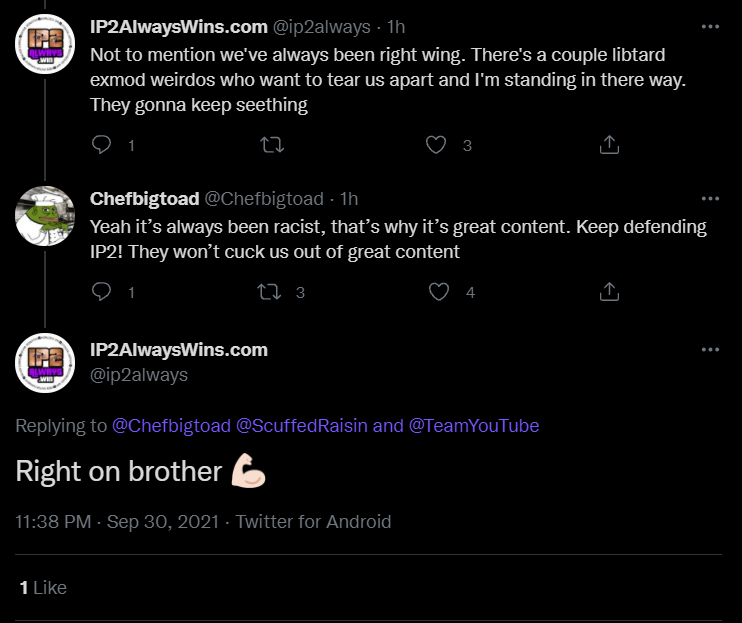Open more options on main tweet
Viewport: 742px width, 623px height.
coord(710,350)
